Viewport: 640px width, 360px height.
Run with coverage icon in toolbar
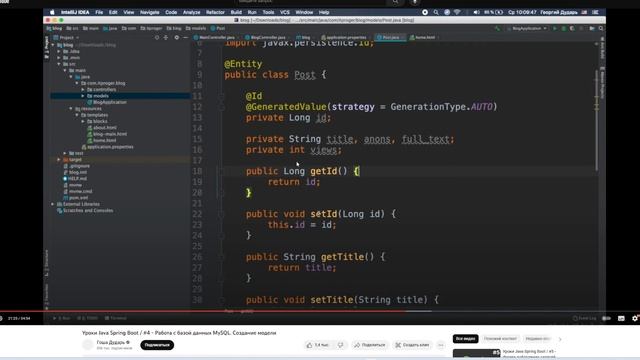pyautogui.click(x=572, y=29)
